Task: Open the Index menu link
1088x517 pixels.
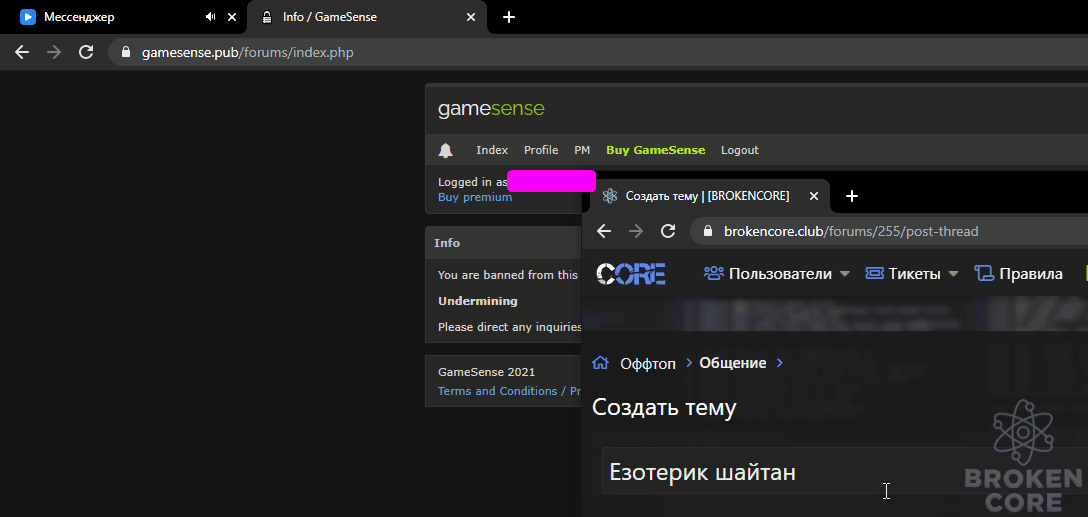Action: click(492, 150)
